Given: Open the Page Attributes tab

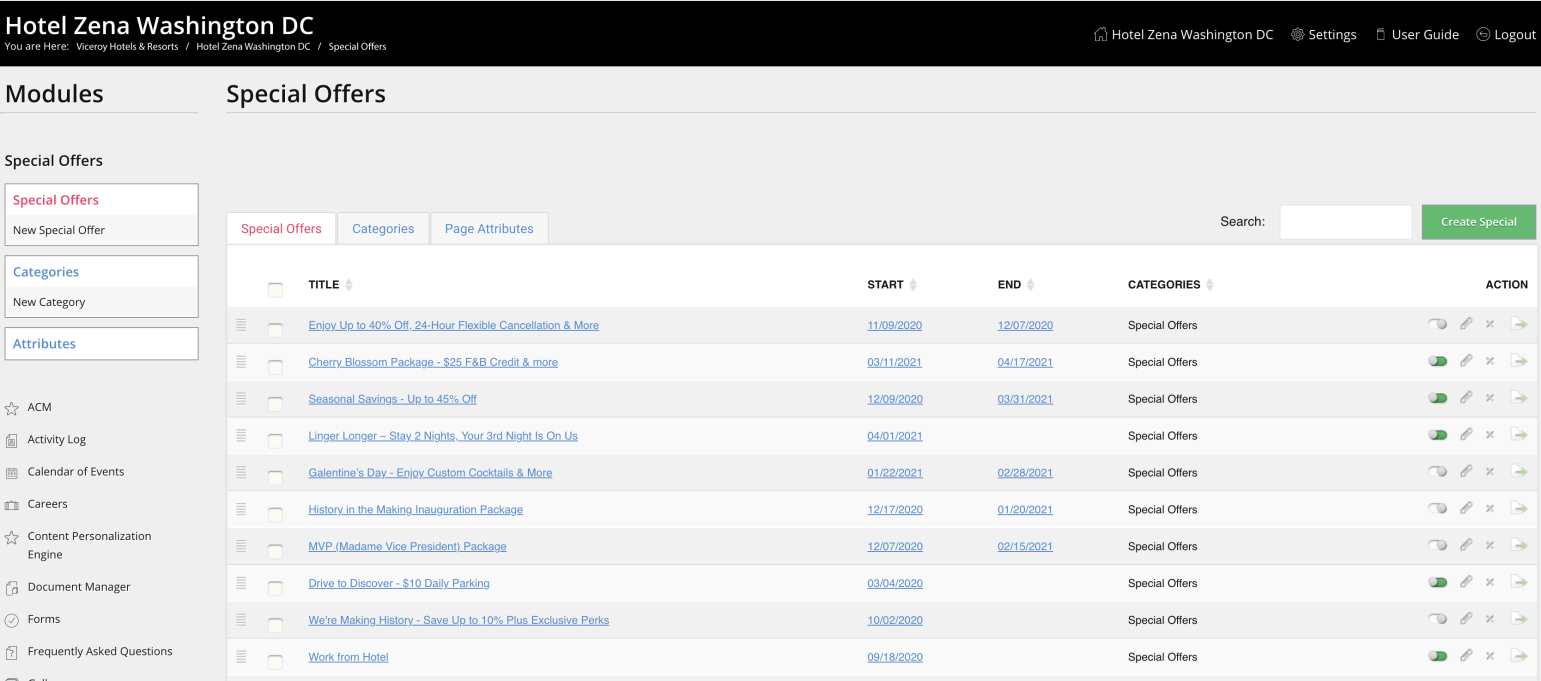Looking at the screenshot, I should pyautogui.click(x=489, y=228).
